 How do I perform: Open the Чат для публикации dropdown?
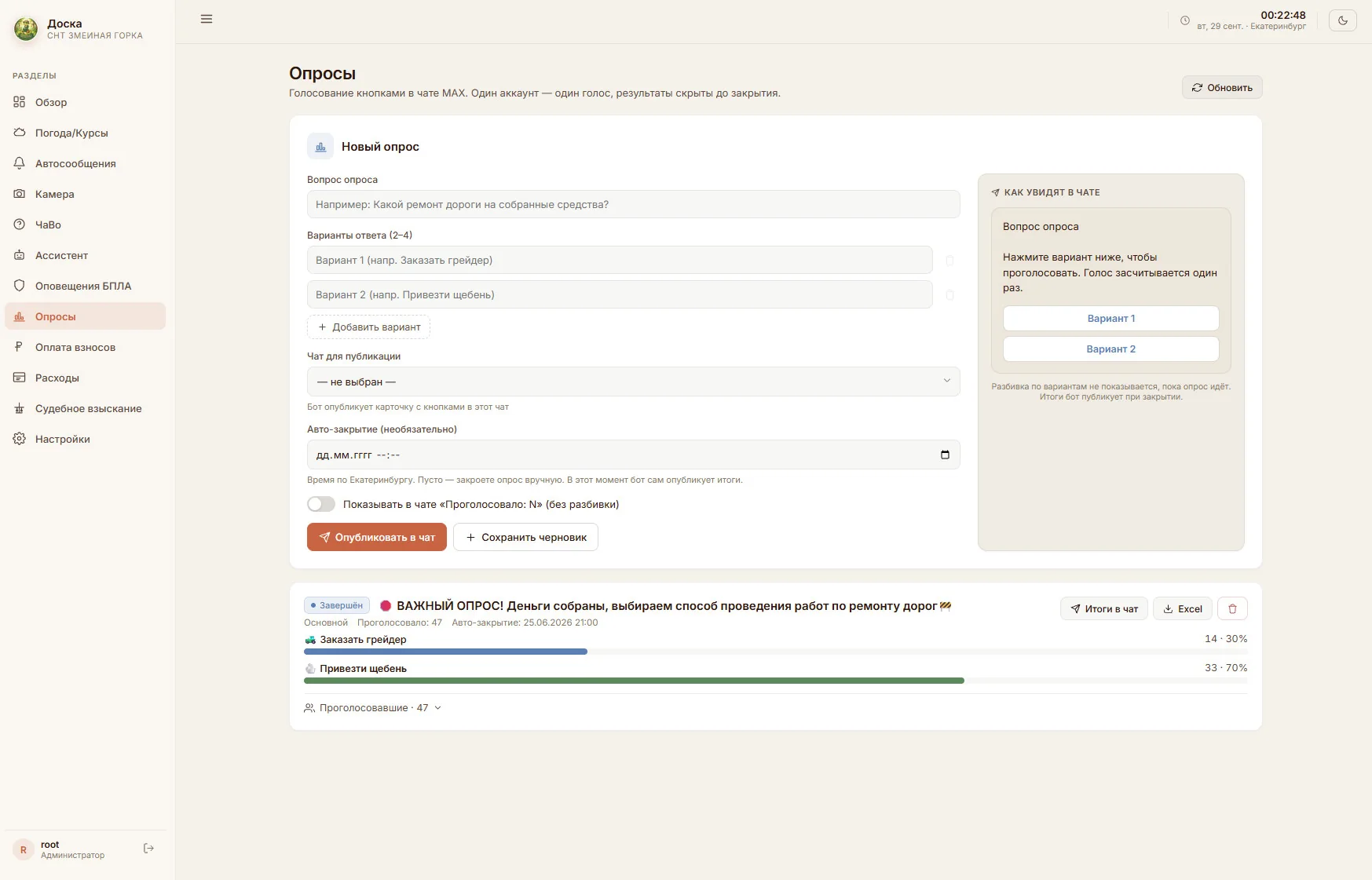[x=633, y=382]
